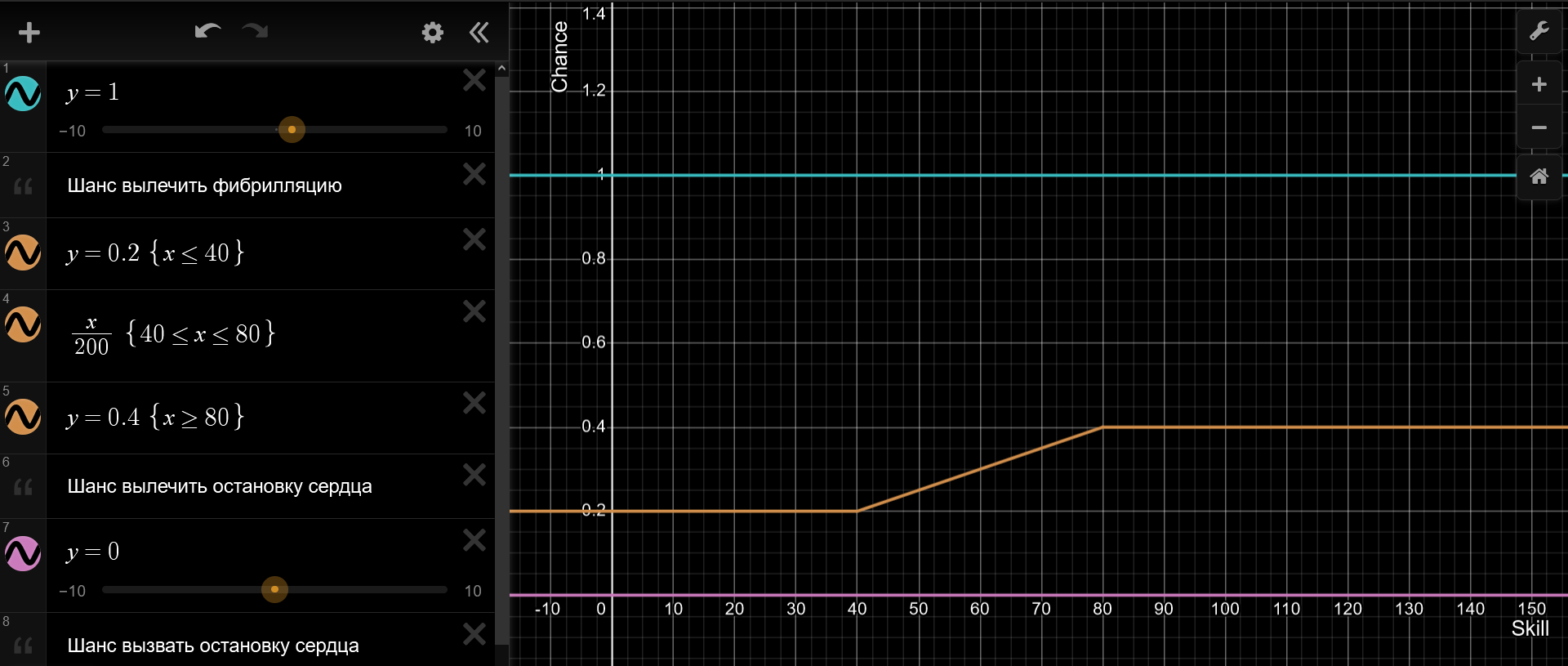1568x666 pixels.
Task: Toggle visibility of y=0.2 expression
Action: tap(23, 253)
